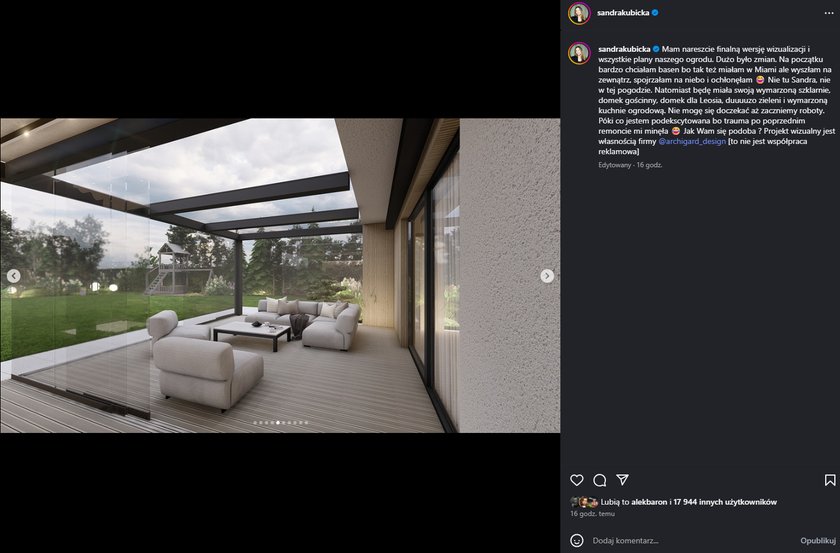
Task: Go to next carousel image arrow
Action: 547,275
